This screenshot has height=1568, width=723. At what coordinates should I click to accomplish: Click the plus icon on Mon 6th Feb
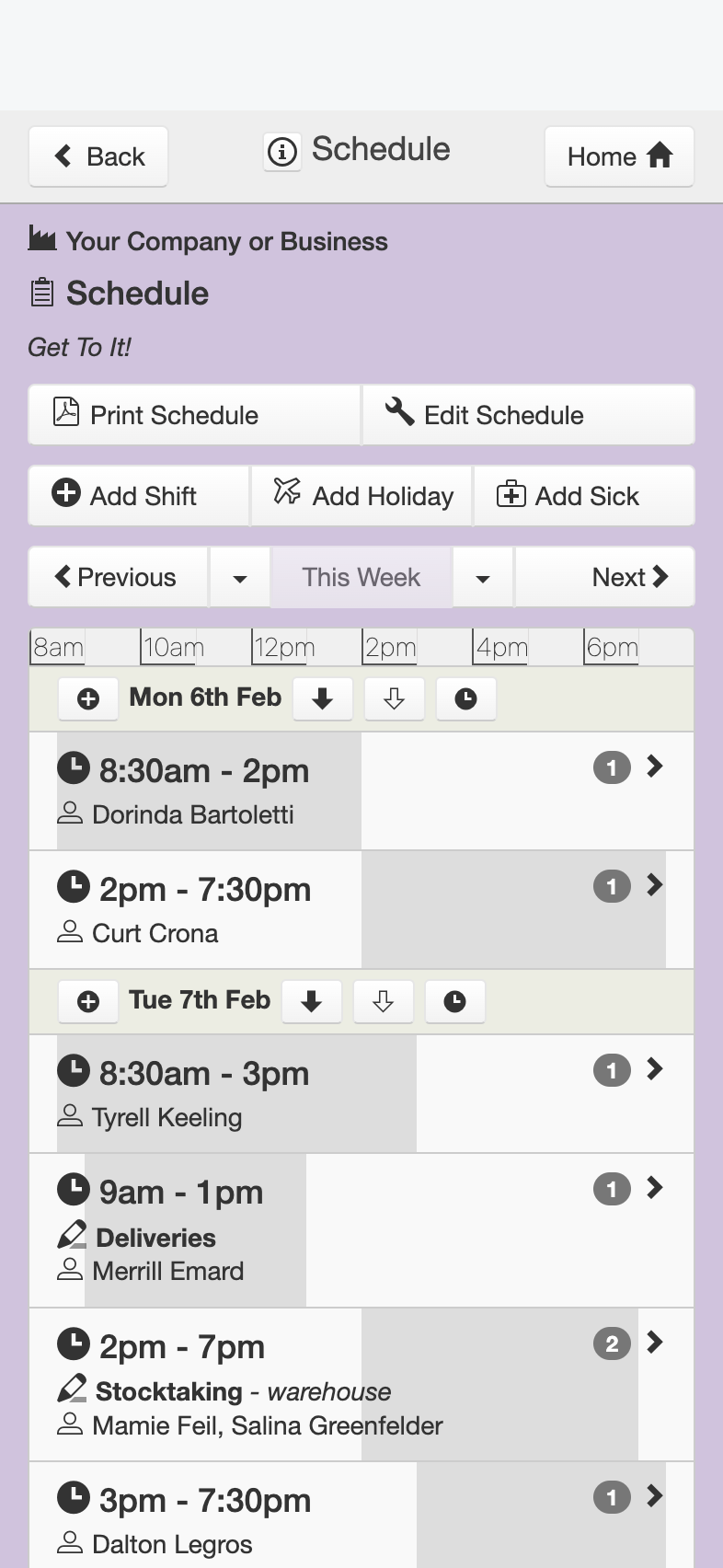click(x=88, y=699)
